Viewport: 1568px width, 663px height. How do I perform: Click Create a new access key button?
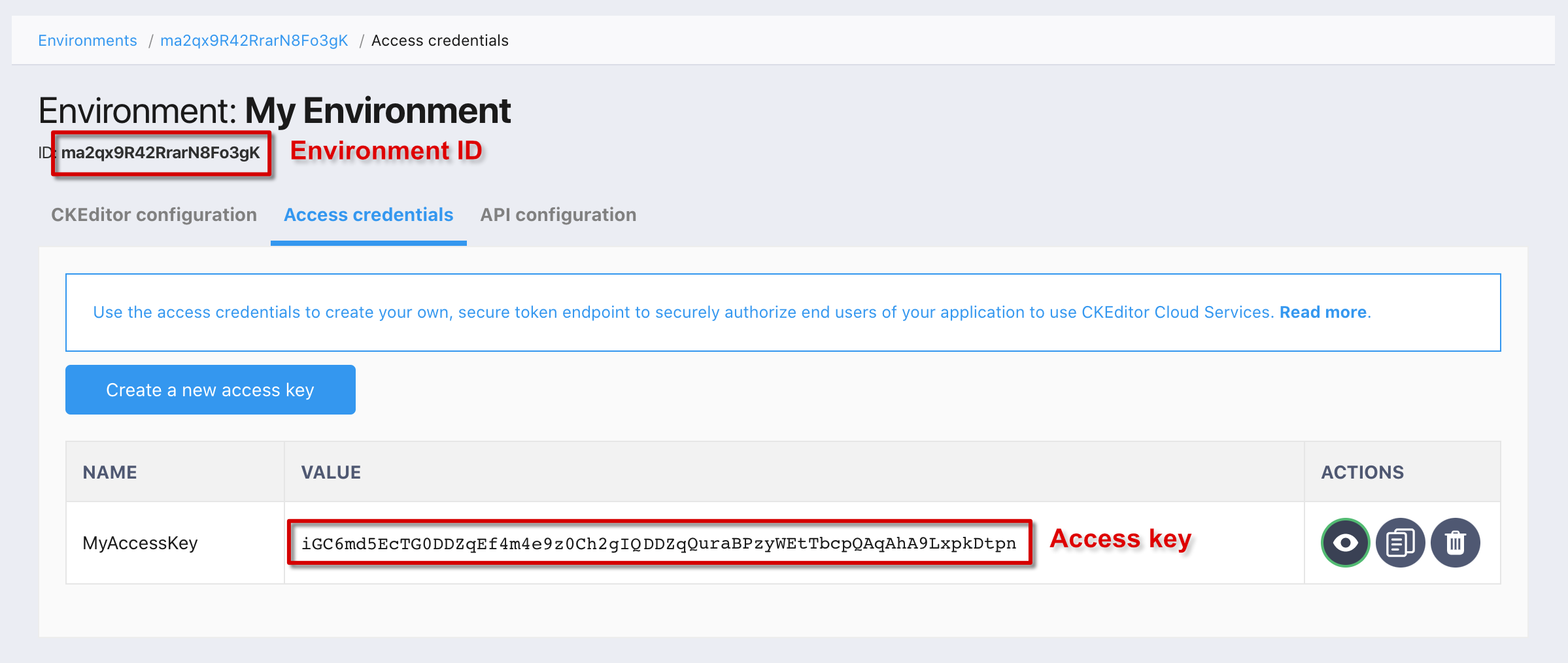pos(211,390)
